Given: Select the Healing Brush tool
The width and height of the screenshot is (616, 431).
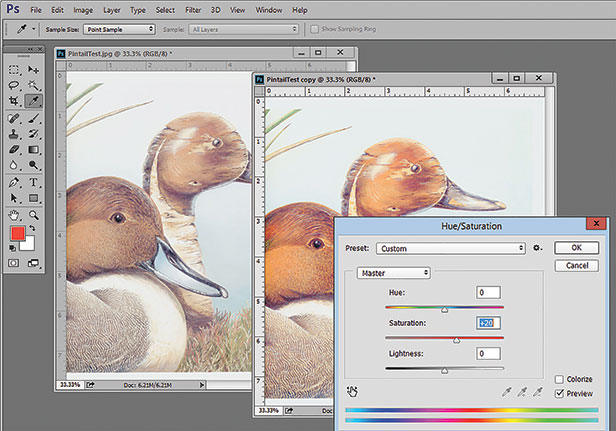Looking at the screenshot, I should click(14, 118).
